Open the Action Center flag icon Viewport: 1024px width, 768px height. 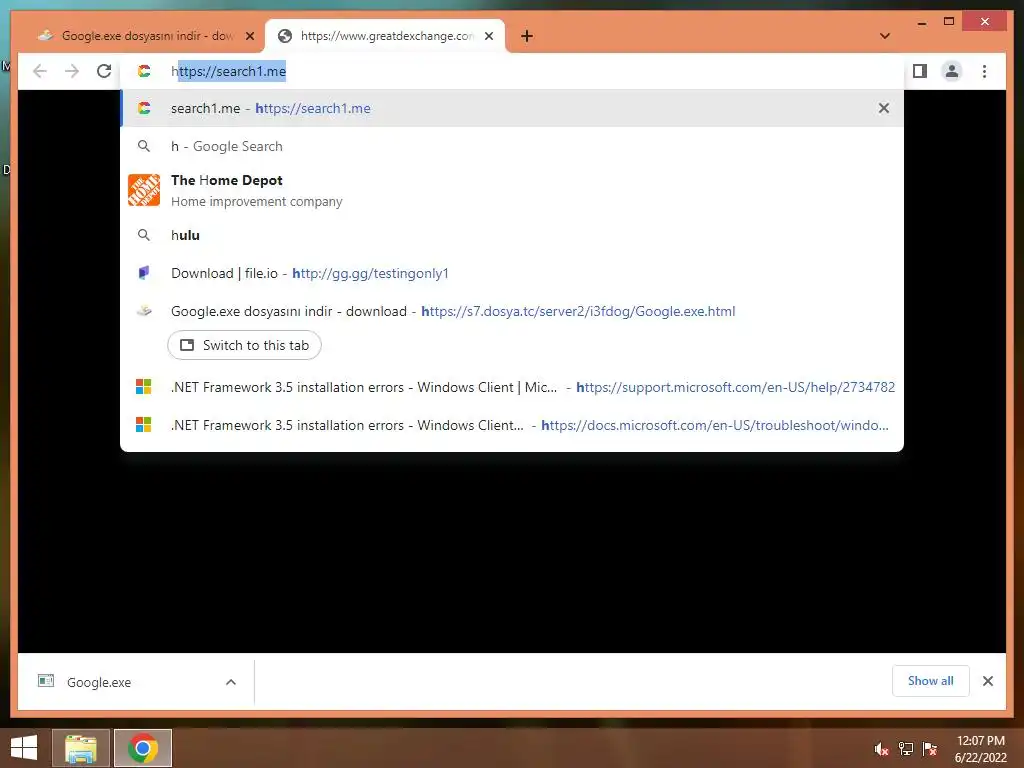point(930,749)
